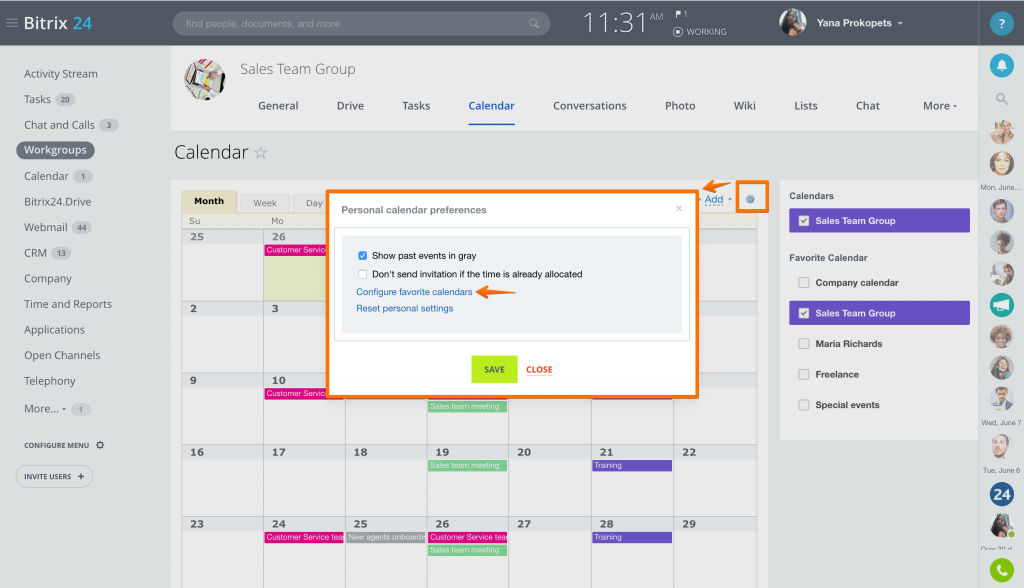Open Applications in sidebar
1024x588 pixels.
(x=54, y=330)
